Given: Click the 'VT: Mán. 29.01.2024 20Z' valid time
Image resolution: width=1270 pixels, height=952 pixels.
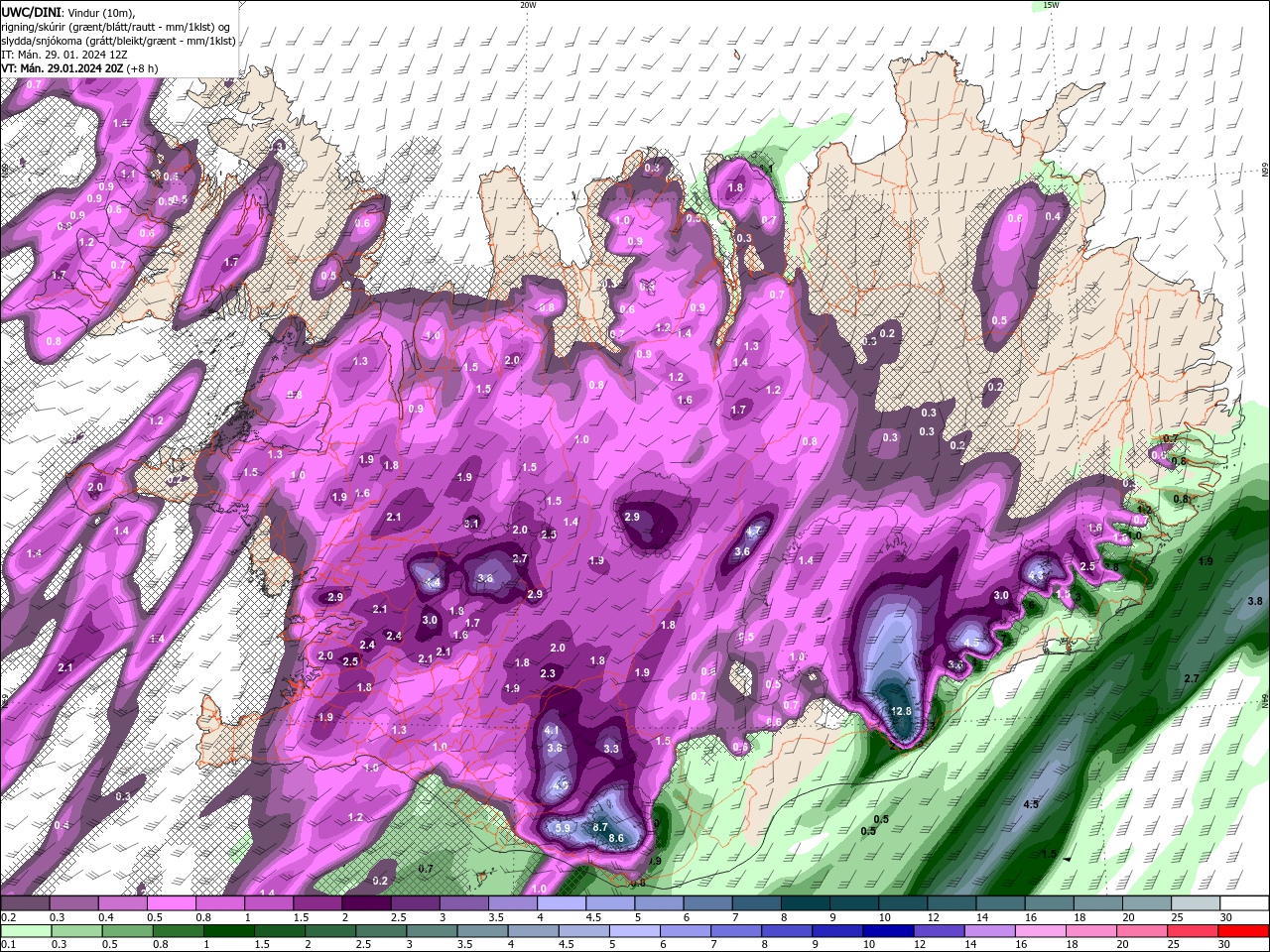Looking at the screenshot, I should [x=63, y=68].
